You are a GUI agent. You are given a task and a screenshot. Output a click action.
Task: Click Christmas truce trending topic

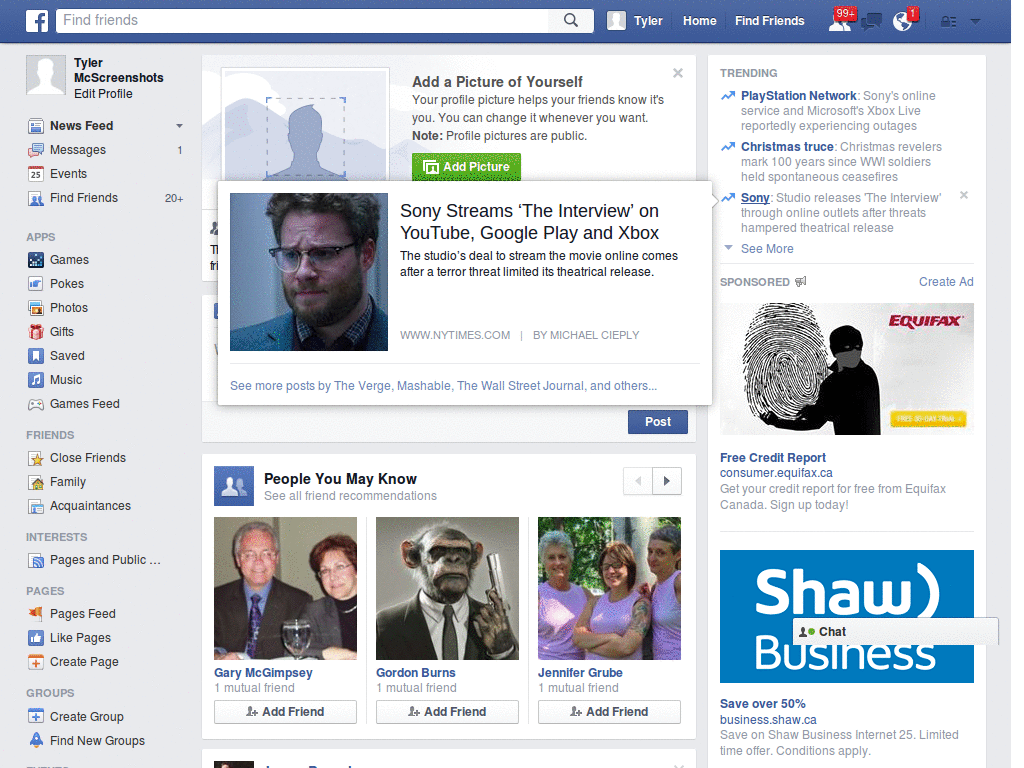click(x=787, y=147)
